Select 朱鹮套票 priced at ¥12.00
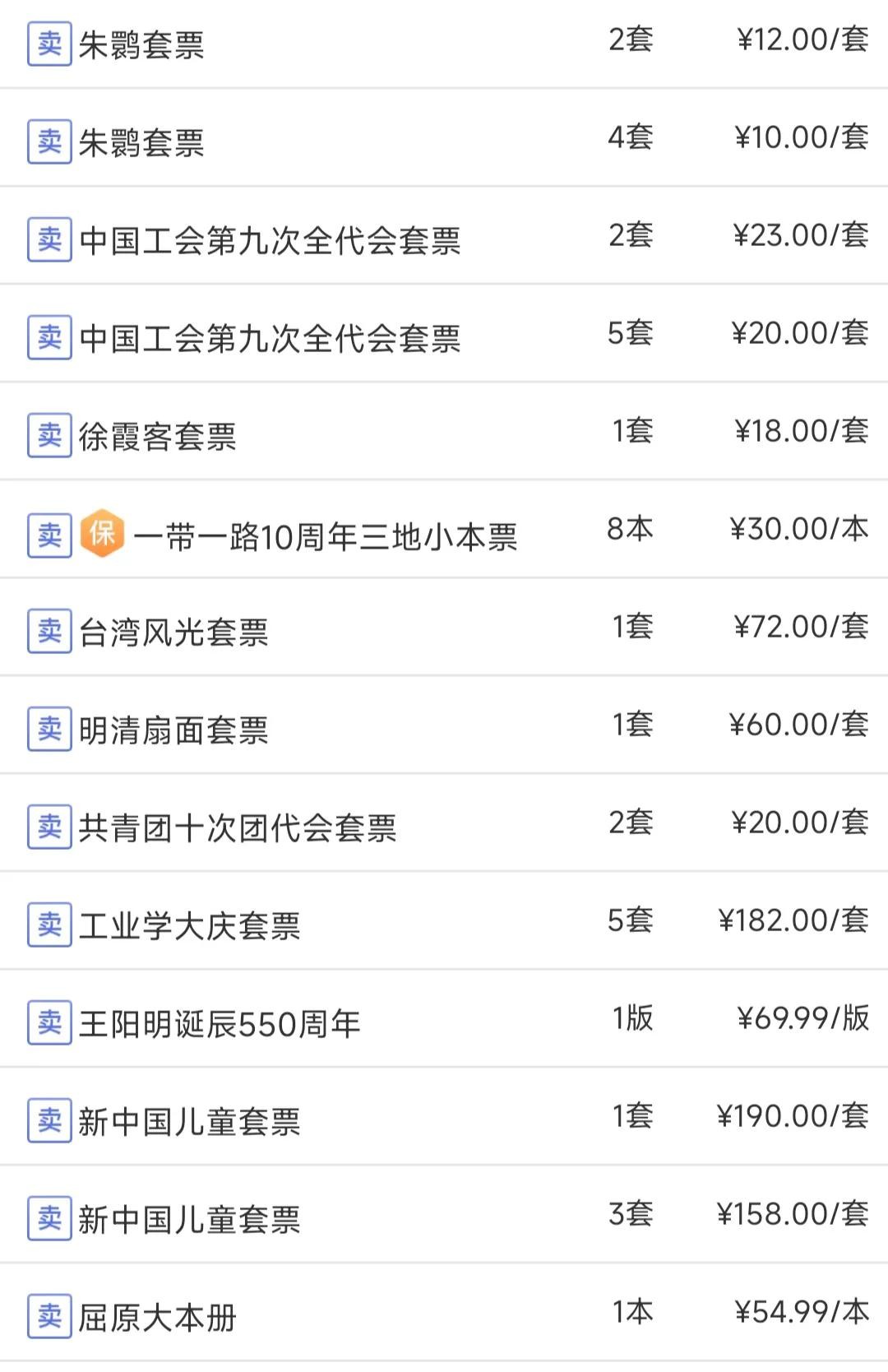 (141, 45)
